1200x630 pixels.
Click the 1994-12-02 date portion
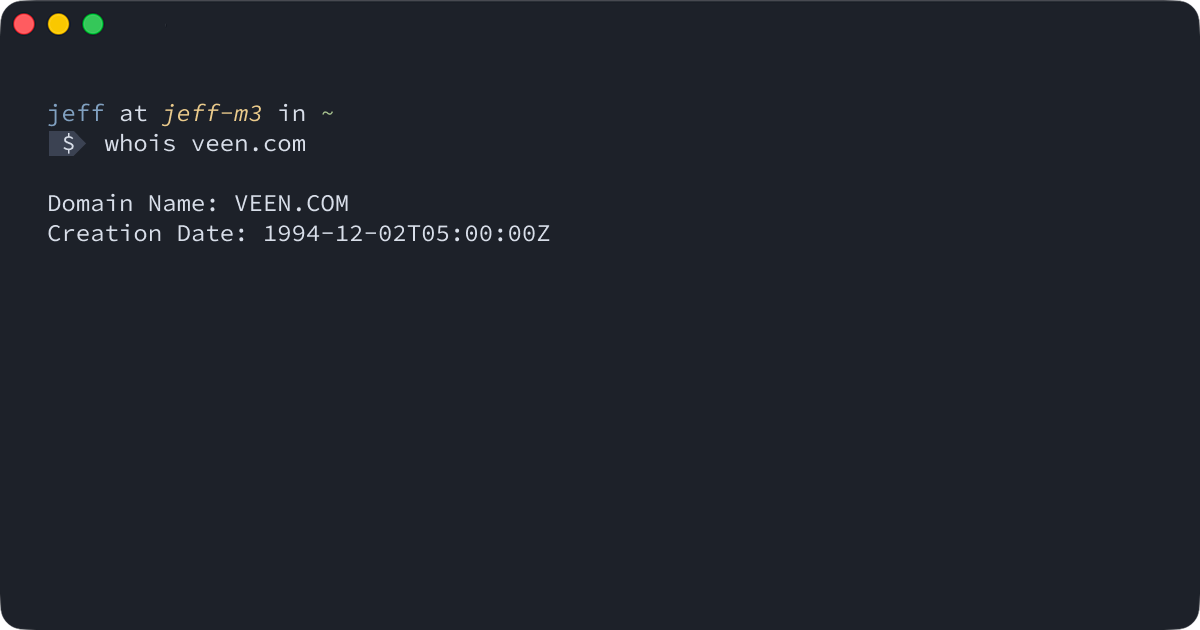334,234
